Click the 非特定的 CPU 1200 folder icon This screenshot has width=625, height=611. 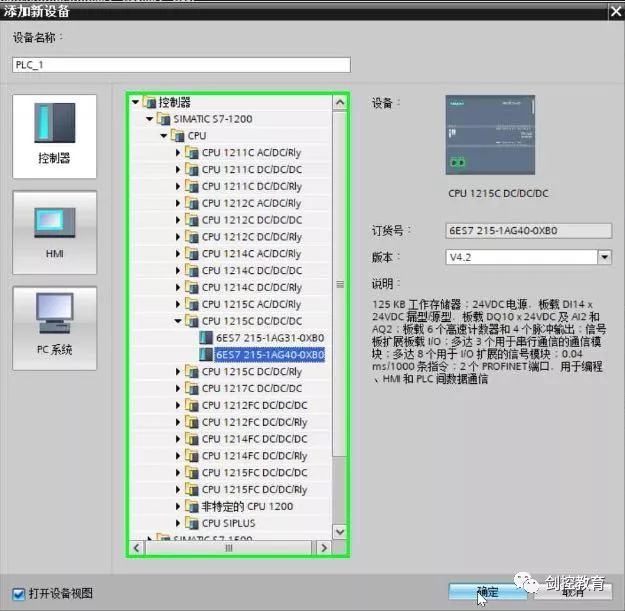tap(192, 506)
